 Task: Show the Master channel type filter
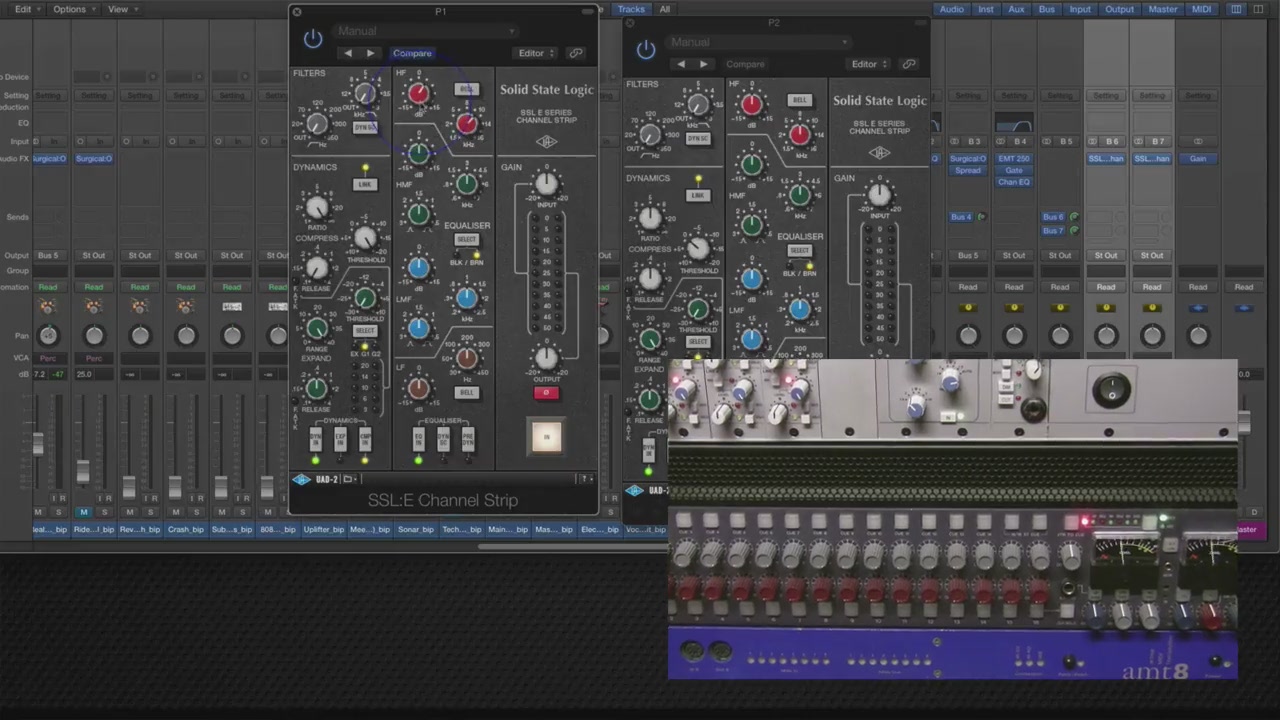pos(1163,9)
